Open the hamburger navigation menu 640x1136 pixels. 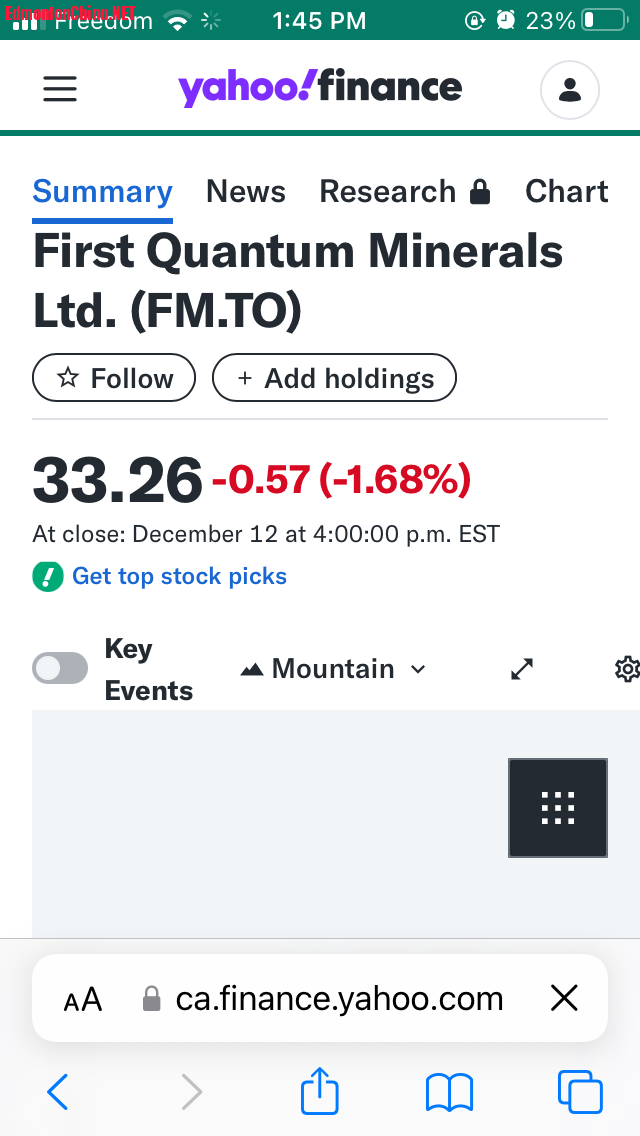pyautogui.click(x=60, y=89)
